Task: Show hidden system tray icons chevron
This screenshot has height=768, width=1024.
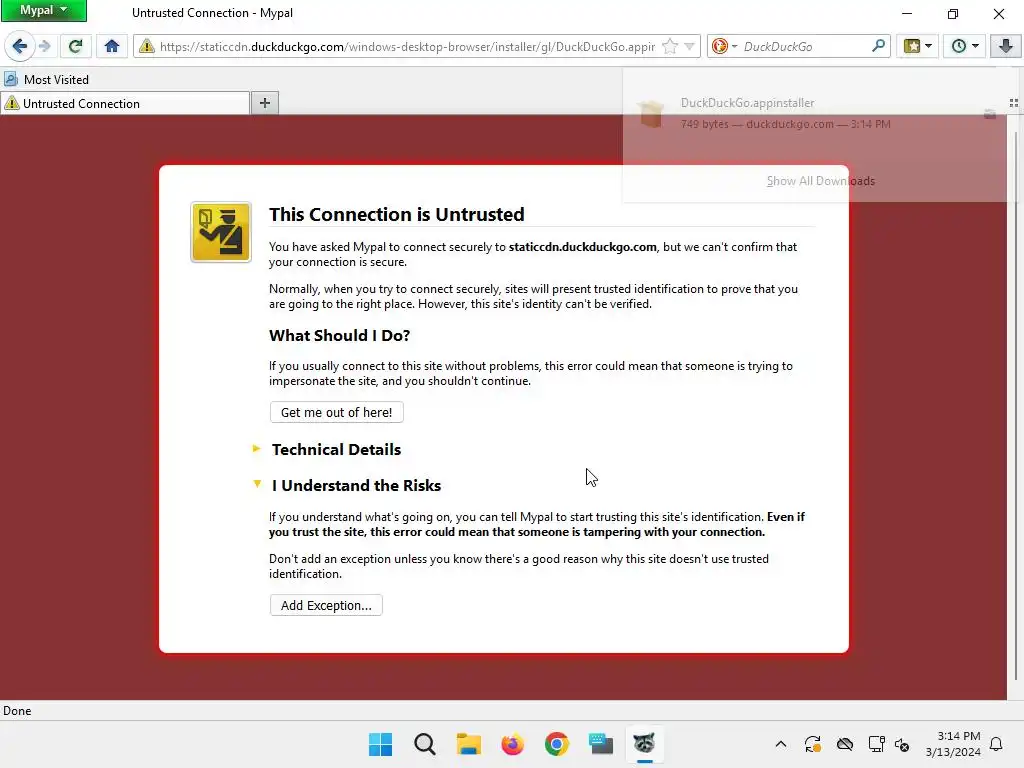Action: click(x=780, y=744)
